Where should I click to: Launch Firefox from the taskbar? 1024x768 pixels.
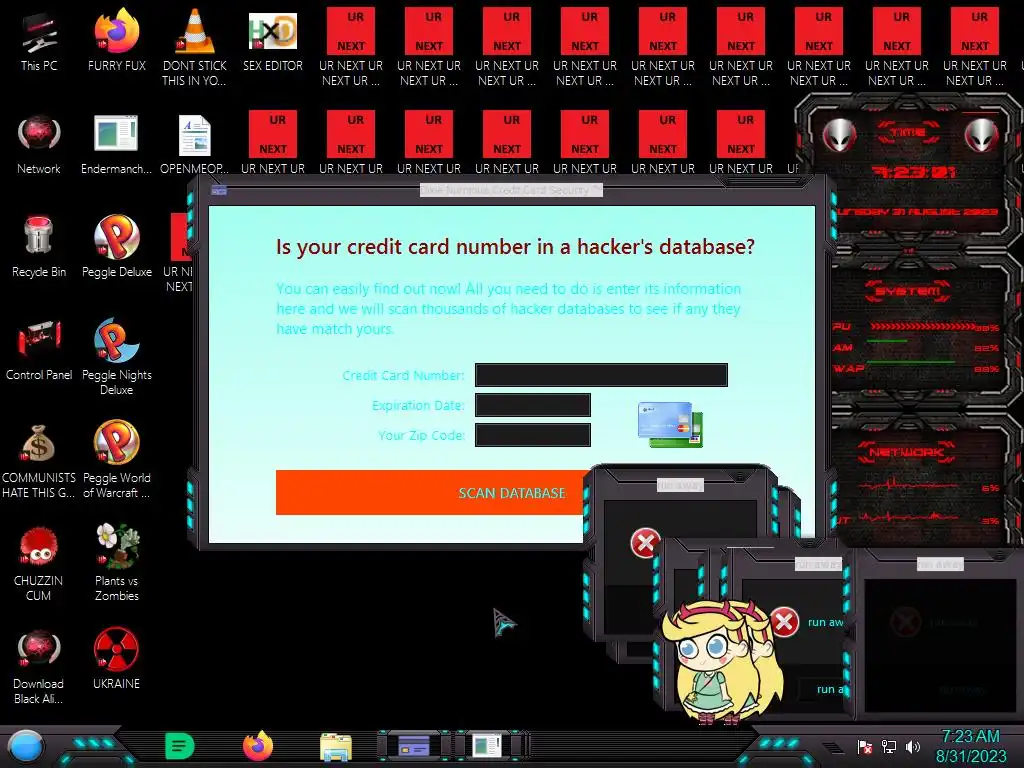click(258, 746)
